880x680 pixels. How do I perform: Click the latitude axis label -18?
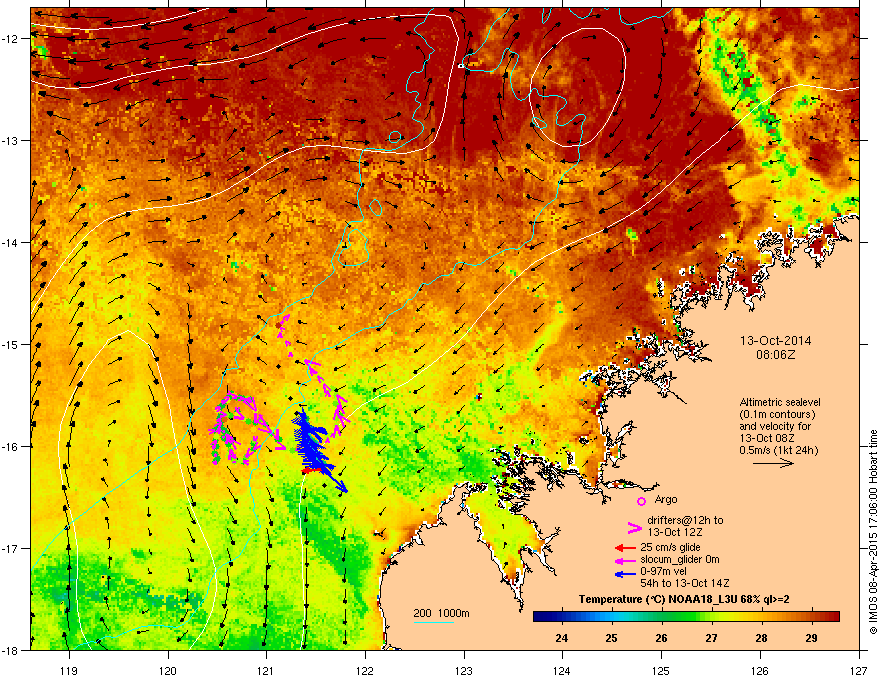click(x=11, y=650)
